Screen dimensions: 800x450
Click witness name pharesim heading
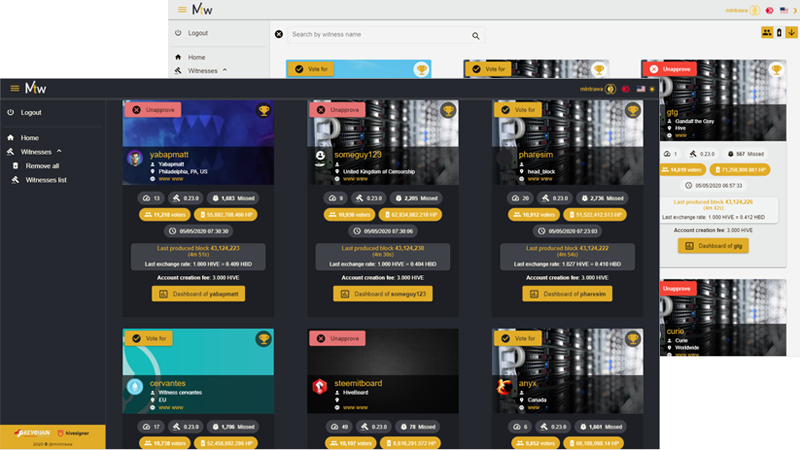pos(536,155)
